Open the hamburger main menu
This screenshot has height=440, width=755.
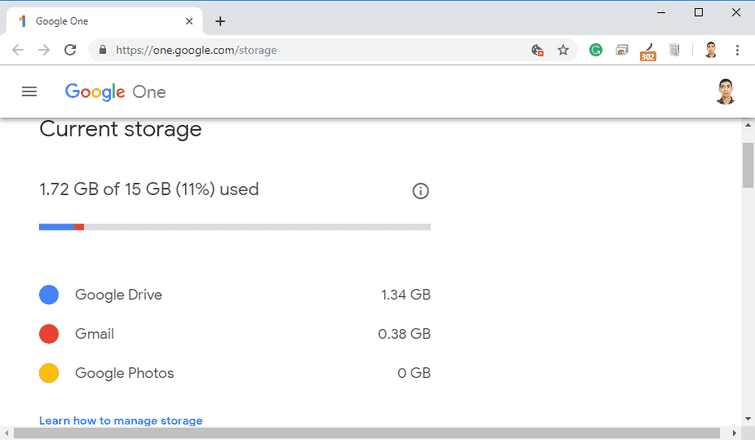click(29, 91)
